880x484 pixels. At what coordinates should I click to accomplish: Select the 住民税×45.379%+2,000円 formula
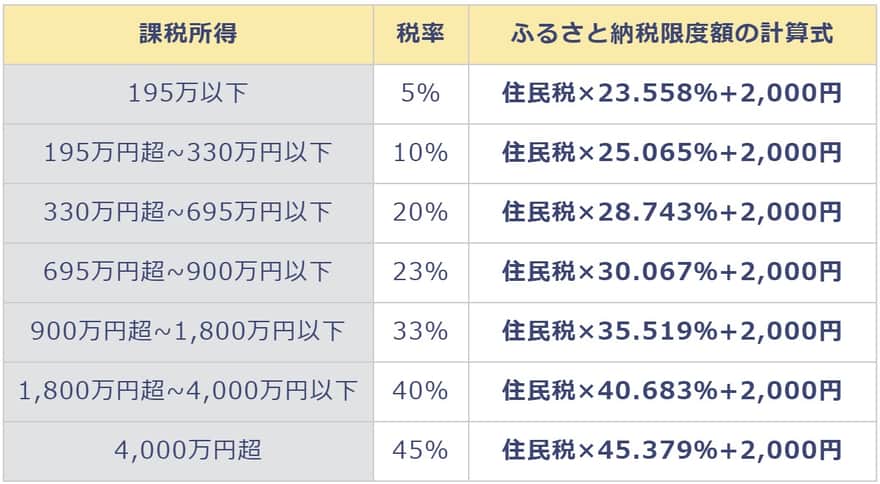[672, 451]
